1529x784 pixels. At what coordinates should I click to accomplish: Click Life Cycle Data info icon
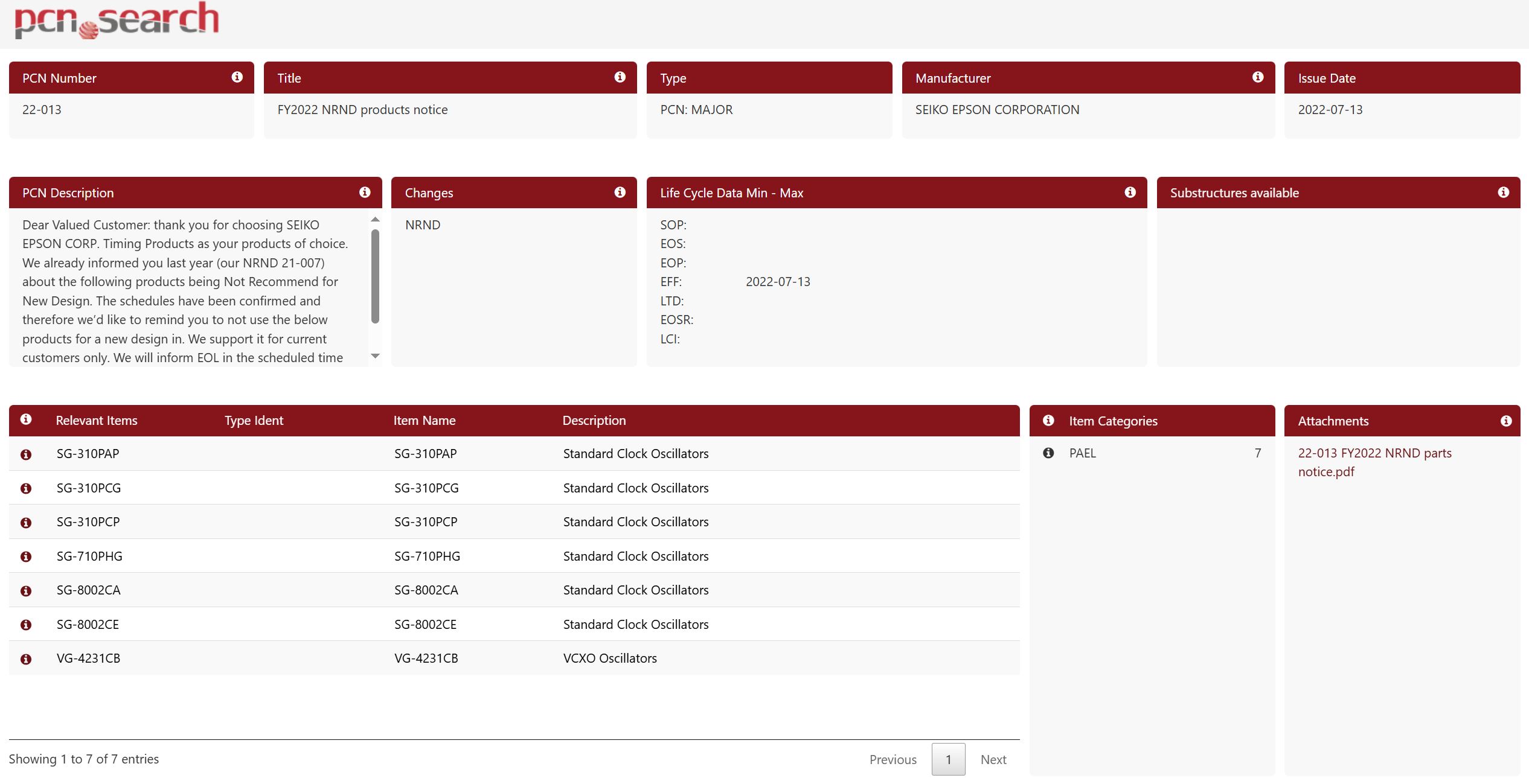(x=1130, y=193)
